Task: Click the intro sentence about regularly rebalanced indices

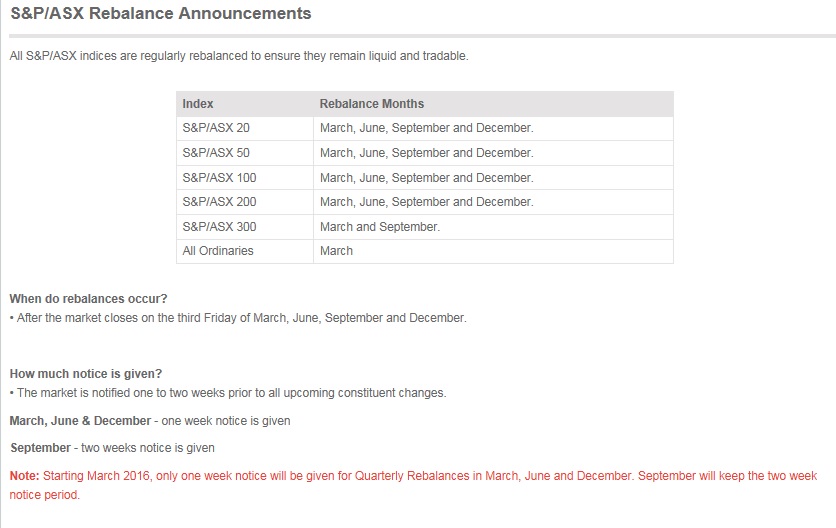Action: pyautogui.click(x=239, y=56)
